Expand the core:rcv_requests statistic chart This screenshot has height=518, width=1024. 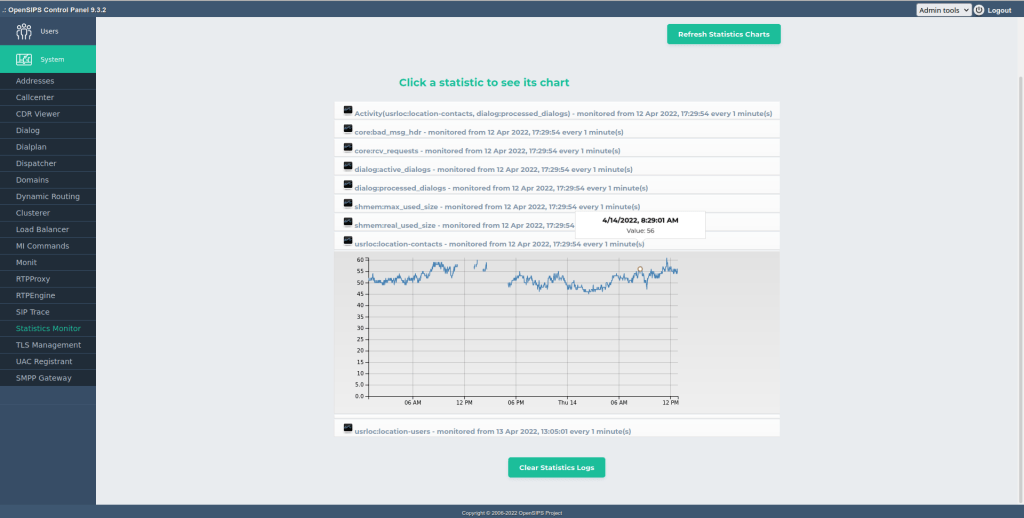tap(487, 151)
